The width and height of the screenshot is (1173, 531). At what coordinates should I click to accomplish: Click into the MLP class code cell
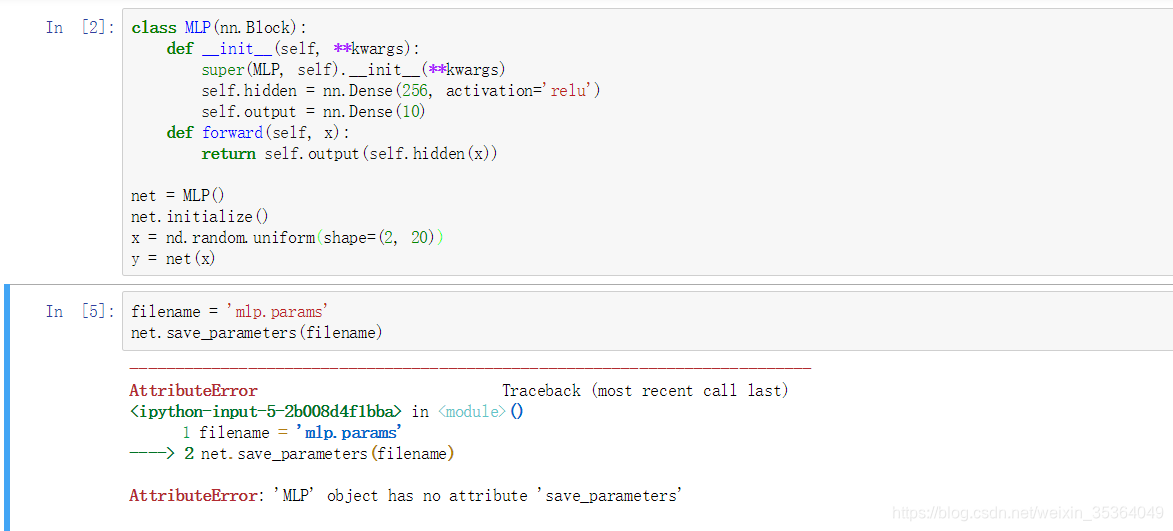648,142
